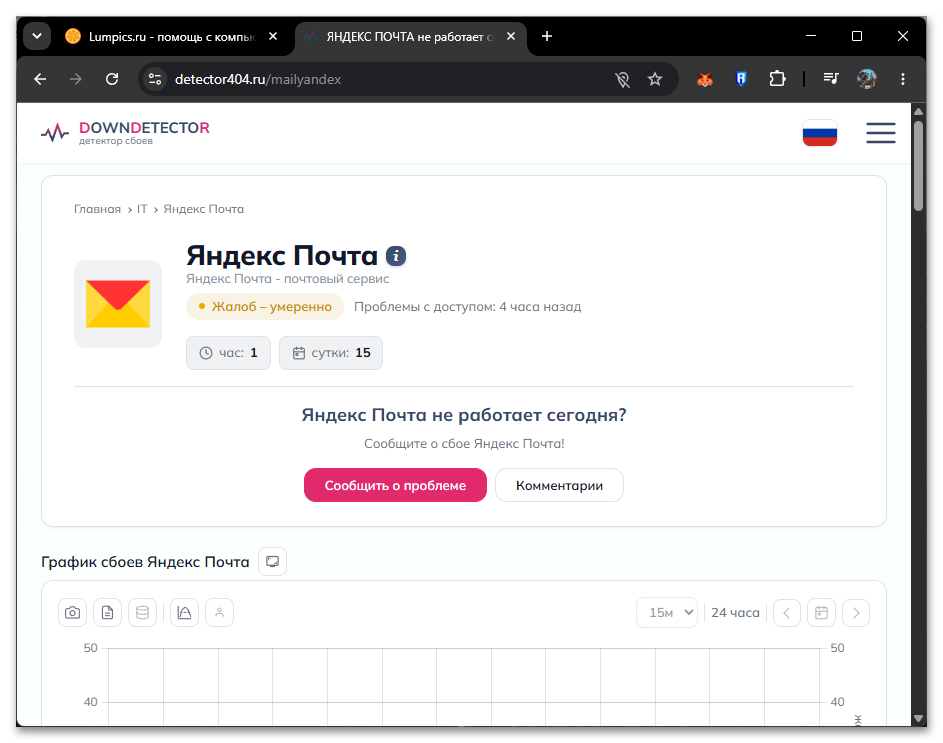Screen dimensions: 943x743
Task: Toggle the user icon in chart toolbar
Action: 220,613
